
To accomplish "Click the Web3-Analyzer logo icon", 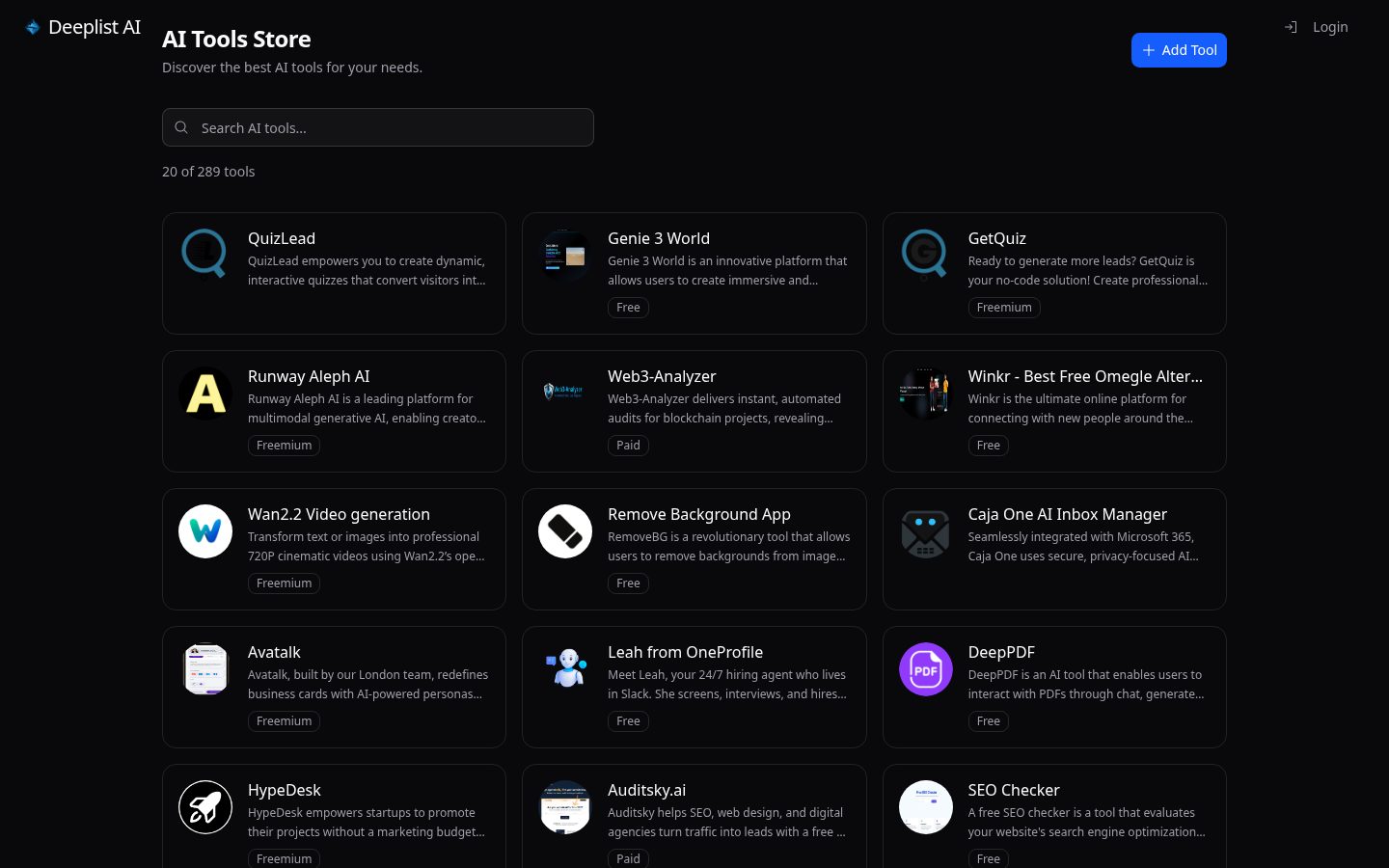I will [565, 393].
